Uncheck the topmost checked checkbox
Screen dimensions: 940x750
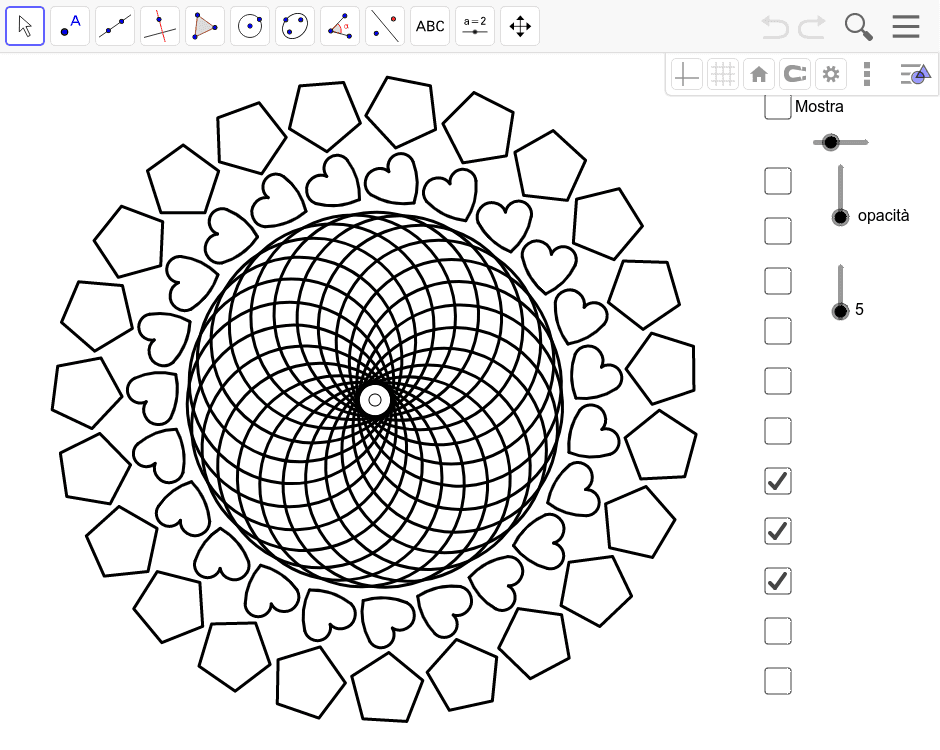point(778,481)
